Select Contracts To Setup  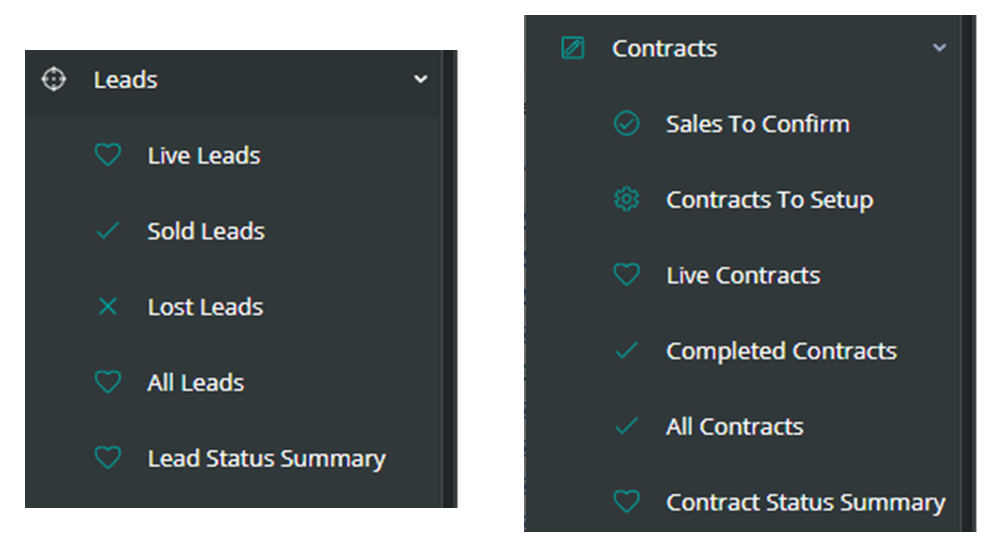tap(769, 200)
